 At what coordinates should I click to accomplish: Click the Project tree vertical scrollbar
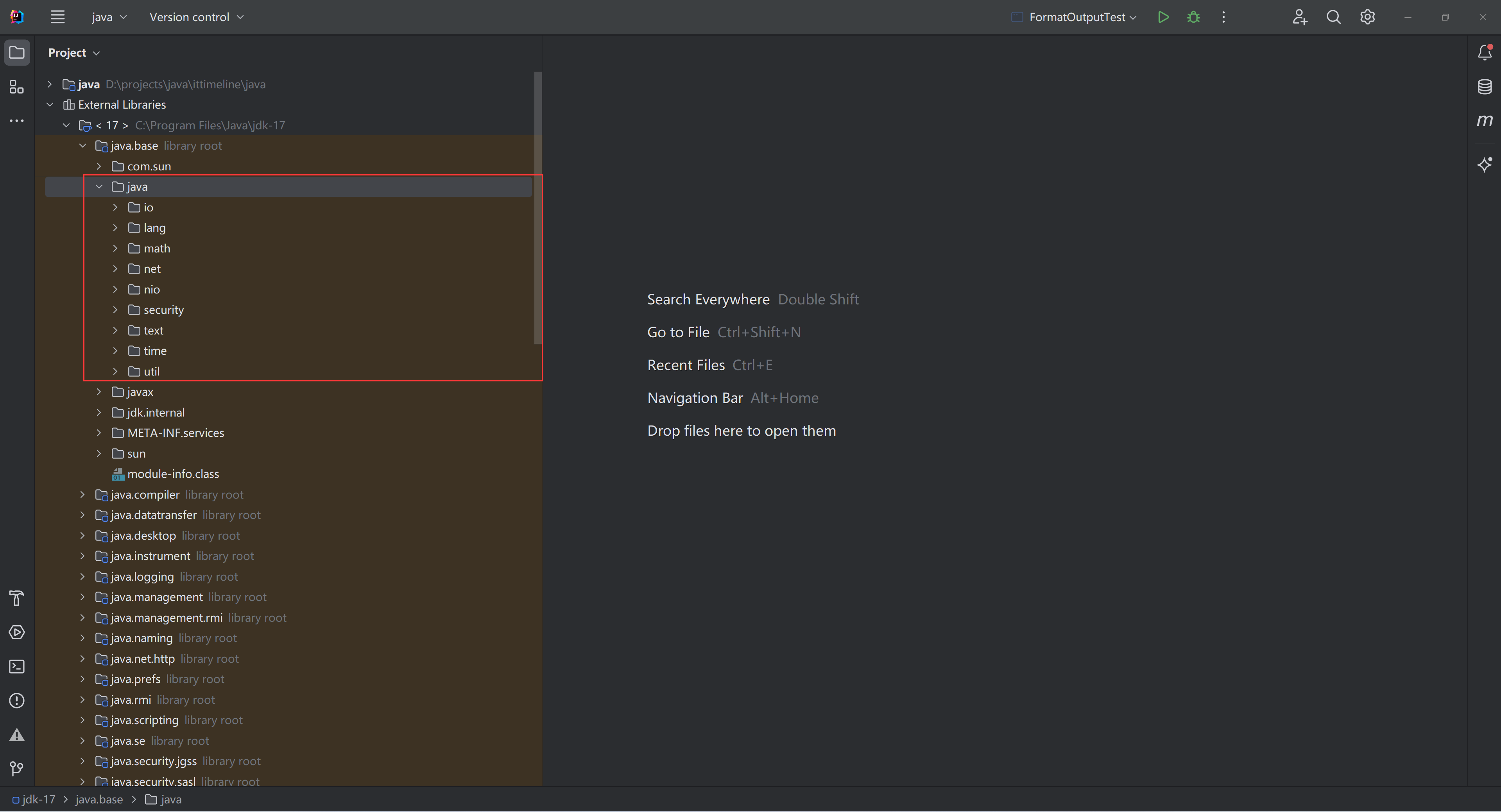pos(537,207)
